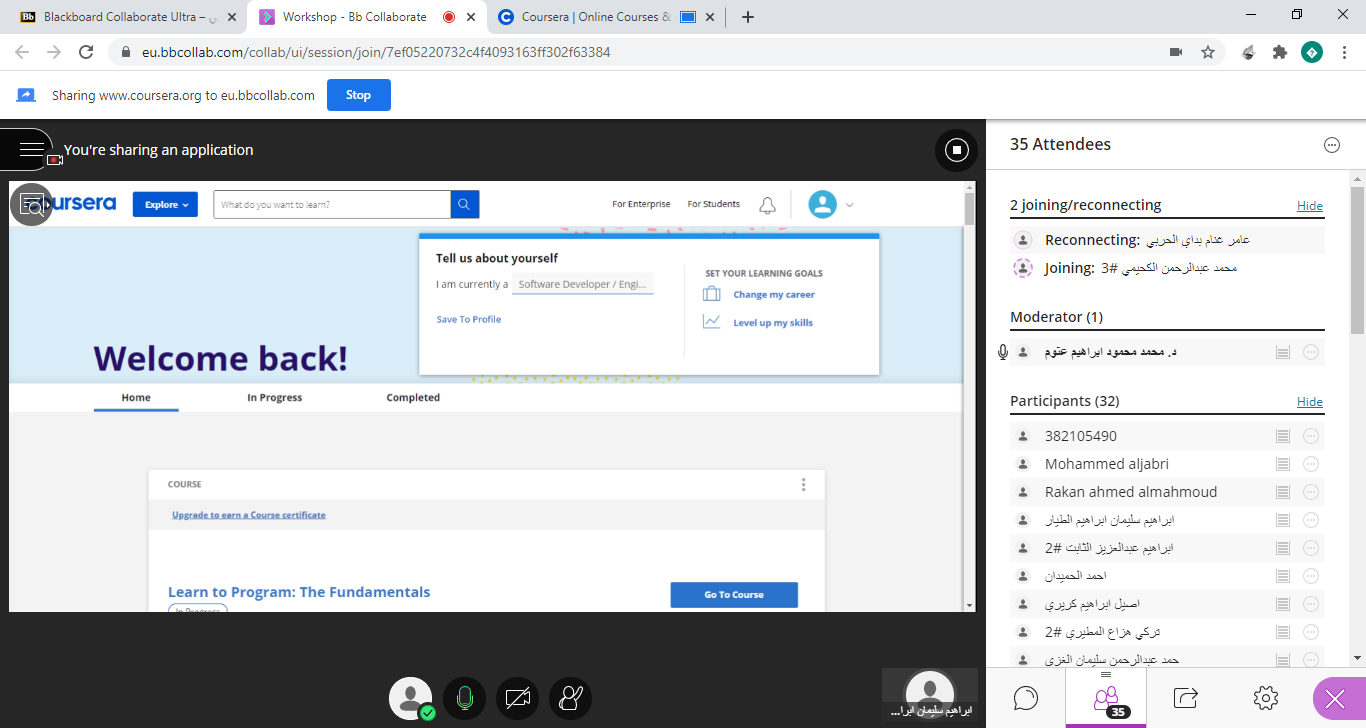The width and height of the screenshot is (1366, 728).
Task: Click camera permission icon in address bar
Action: click(x=1176, y=52)
